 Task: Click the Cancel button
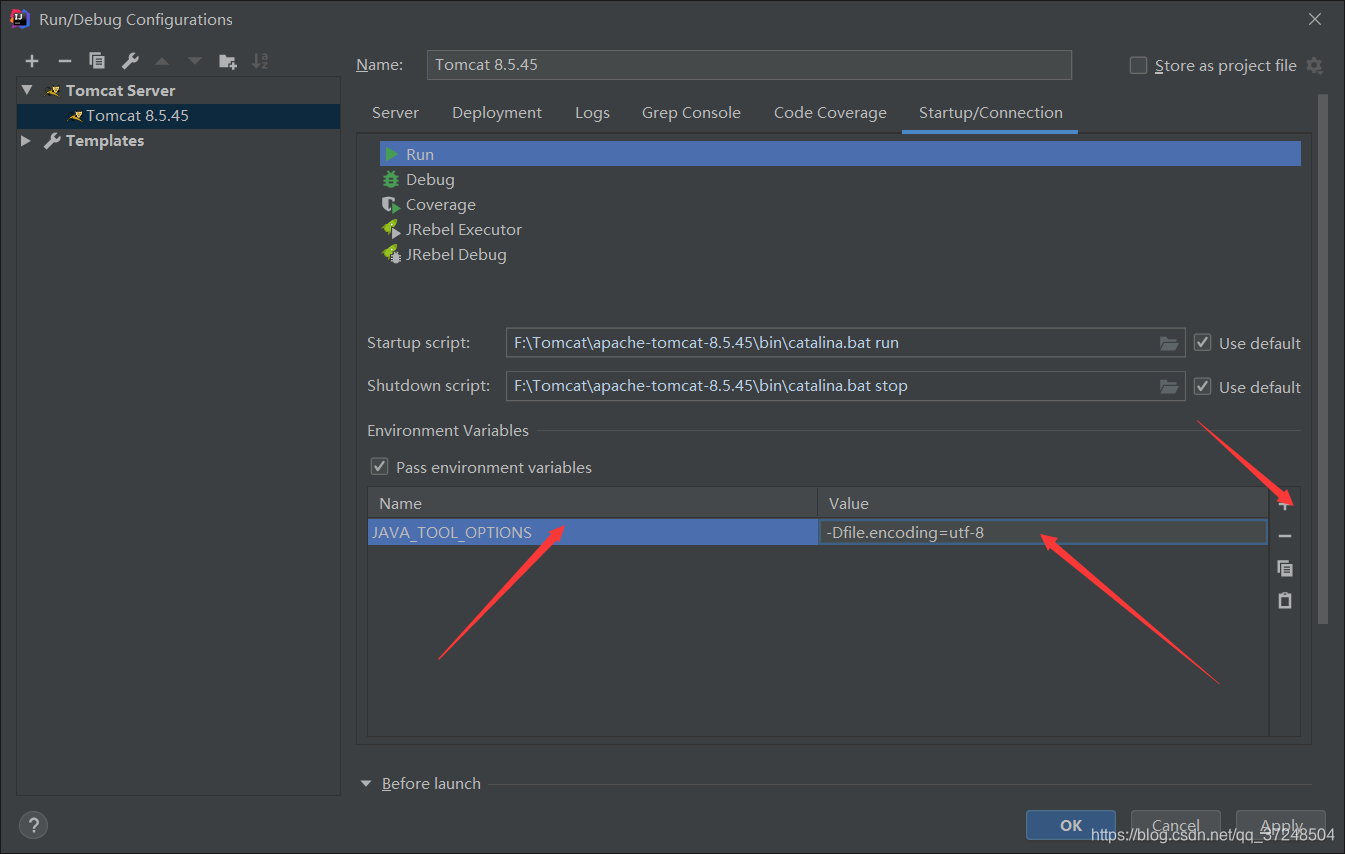pyautogui.click(x=1176, y=825)
